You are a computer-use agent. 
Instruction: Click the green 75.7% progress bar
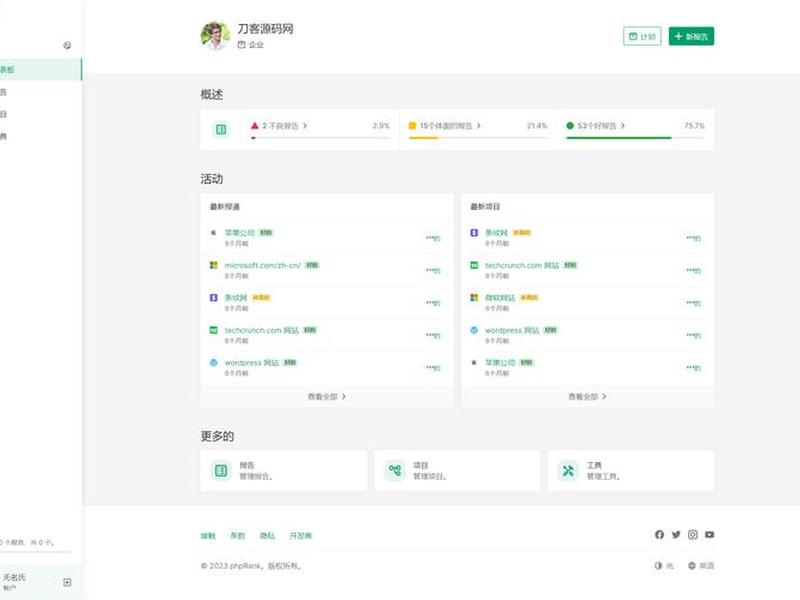[635, 138]
